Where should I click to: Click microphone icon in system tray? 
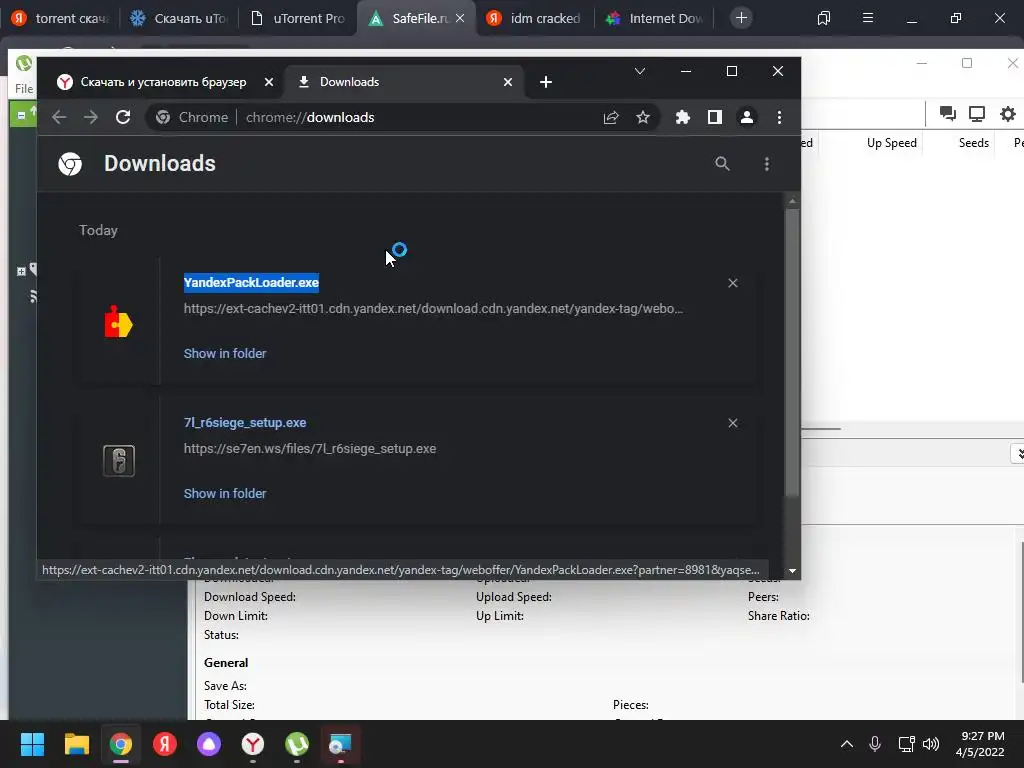pos(875,744)
